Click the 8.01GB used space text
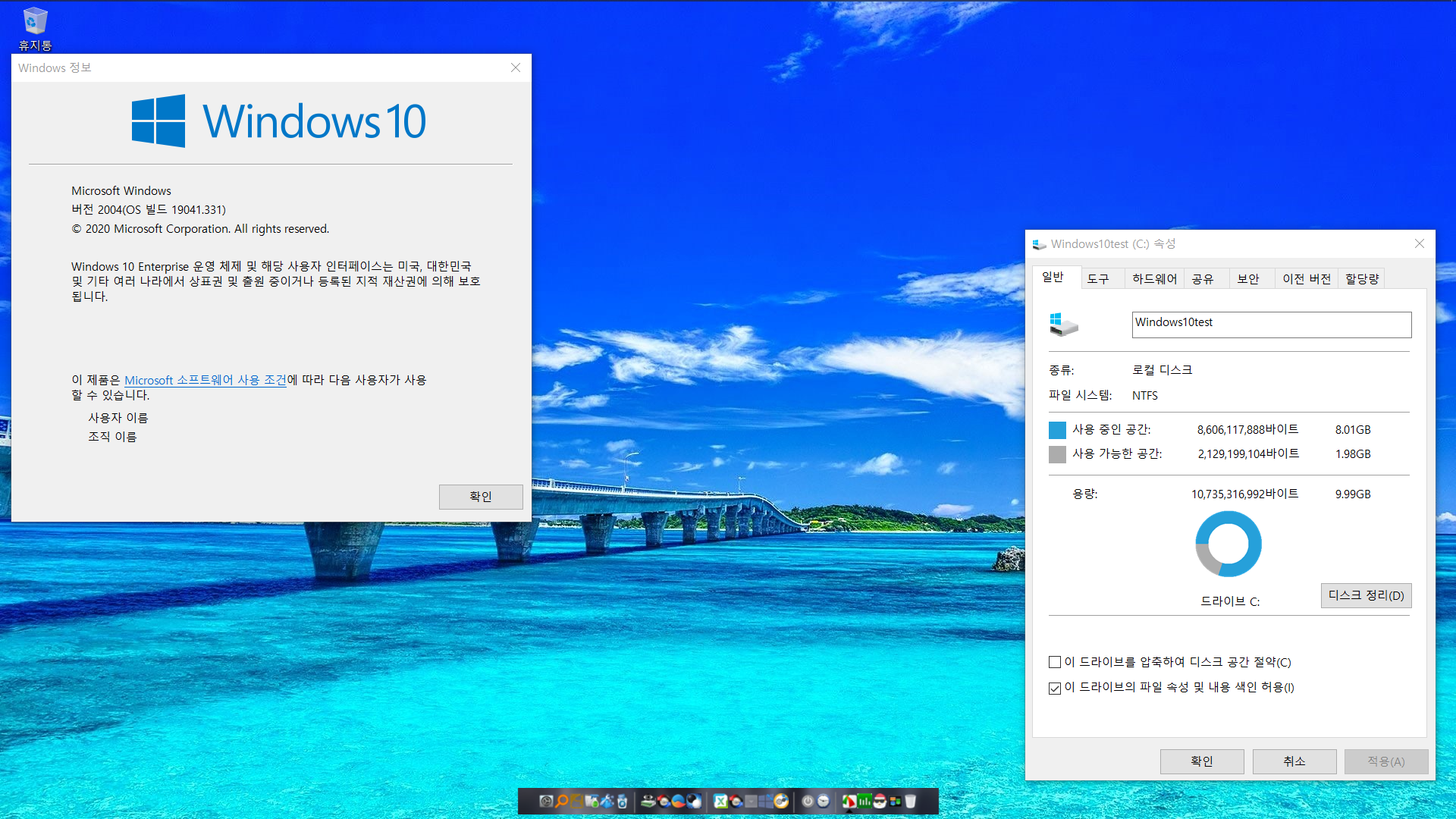This screenshot has width=1456, height=819. [x=1353, y=429]
